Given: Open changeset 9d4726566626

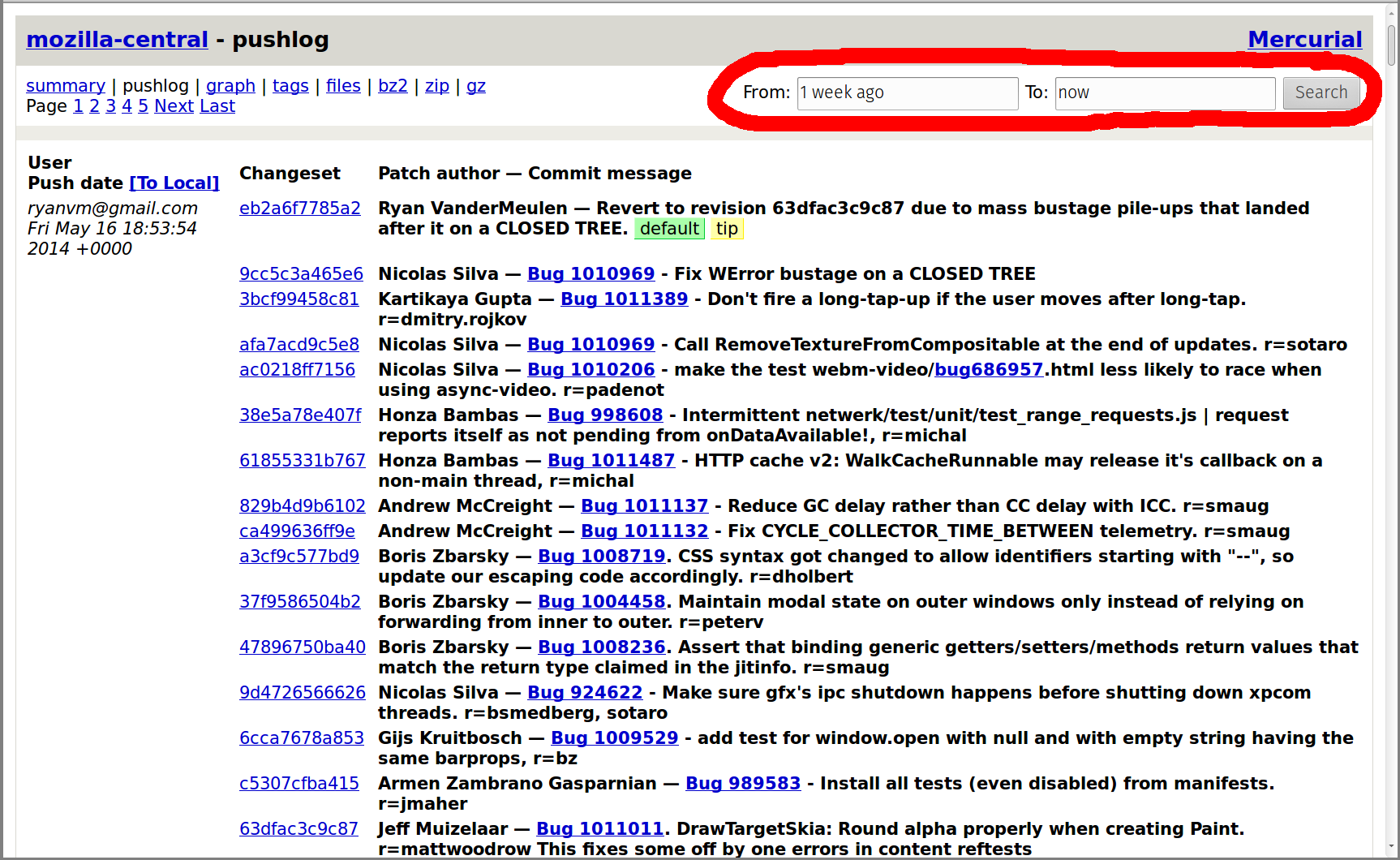Looking at the screenshot, I should 303,693.
